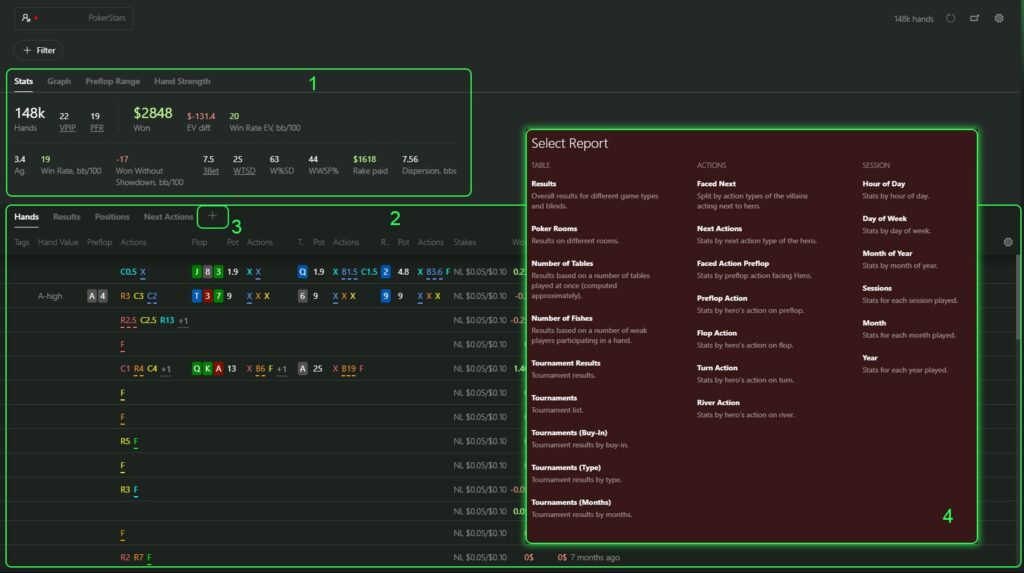Image resolution: width=1024 pixels, height=573 pixels.
Task: Open the main settings gear icon
Action: point(999,18)
